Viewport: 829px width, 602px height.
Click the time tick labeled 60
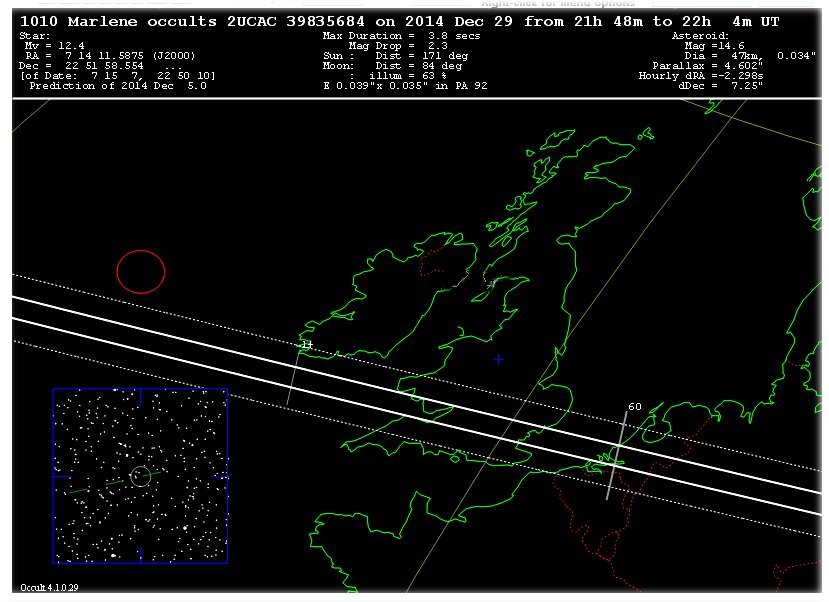click(x=634, y=407)
